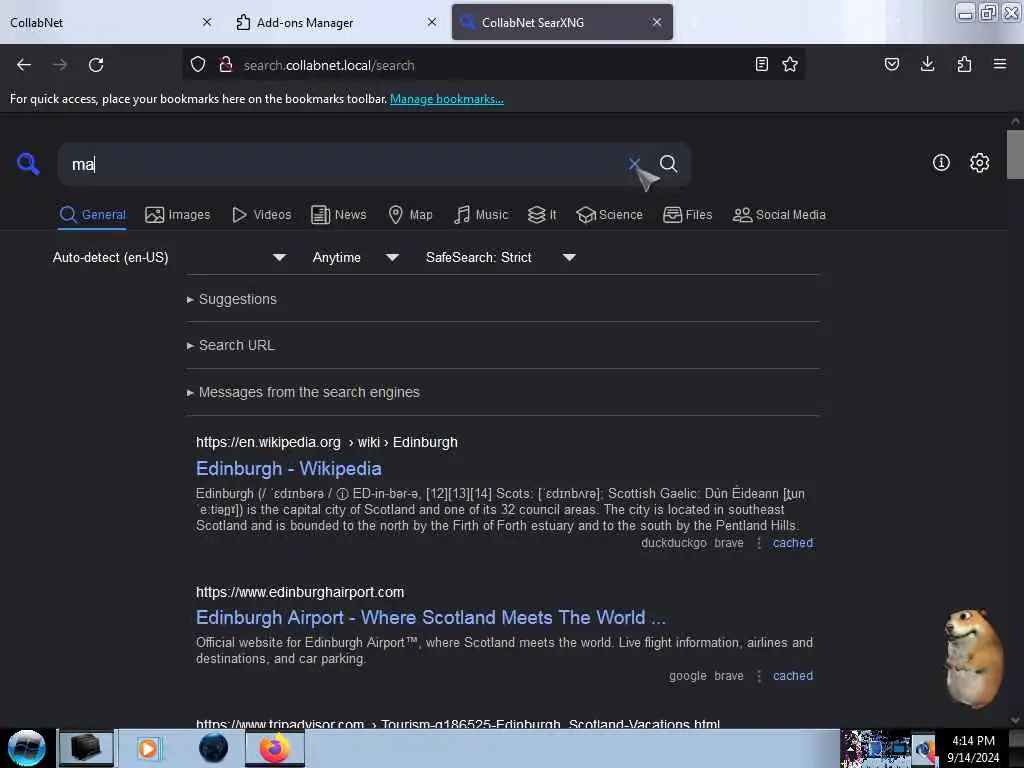Screen dimensions: 1024x768
Task: Open the shield tracking protection icon
Action: coord(198,65)
